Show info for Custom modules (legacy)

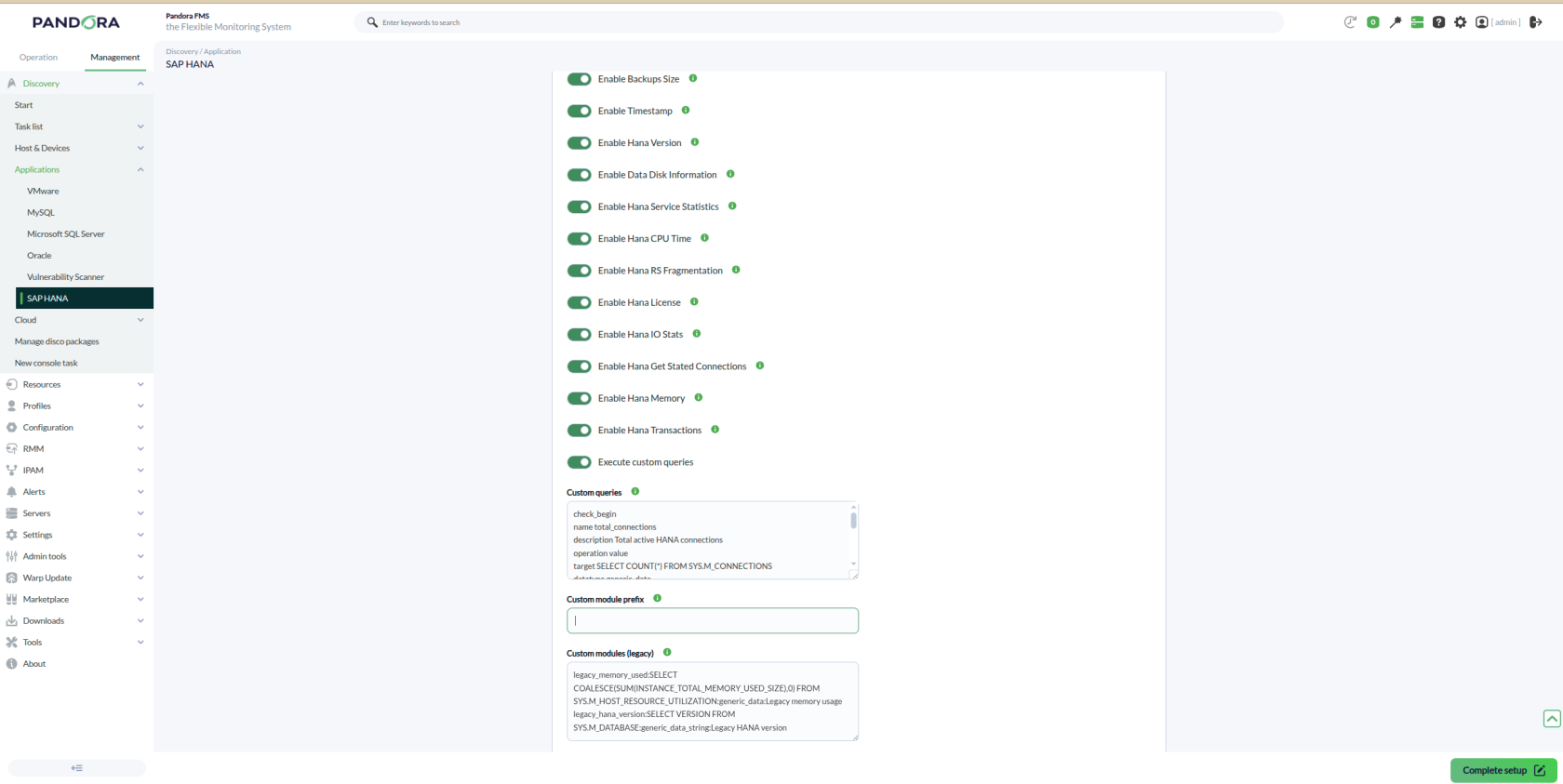tap(667, 652)
